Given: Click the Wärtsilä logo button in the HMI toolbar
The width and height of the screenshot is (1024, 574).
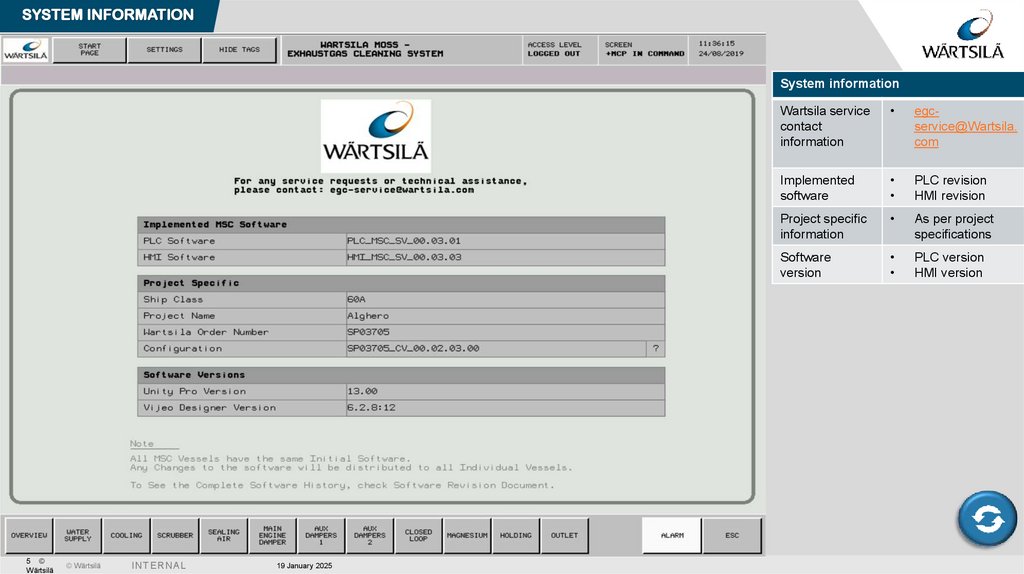Looking at the screenshot, I should pos(25,50).
